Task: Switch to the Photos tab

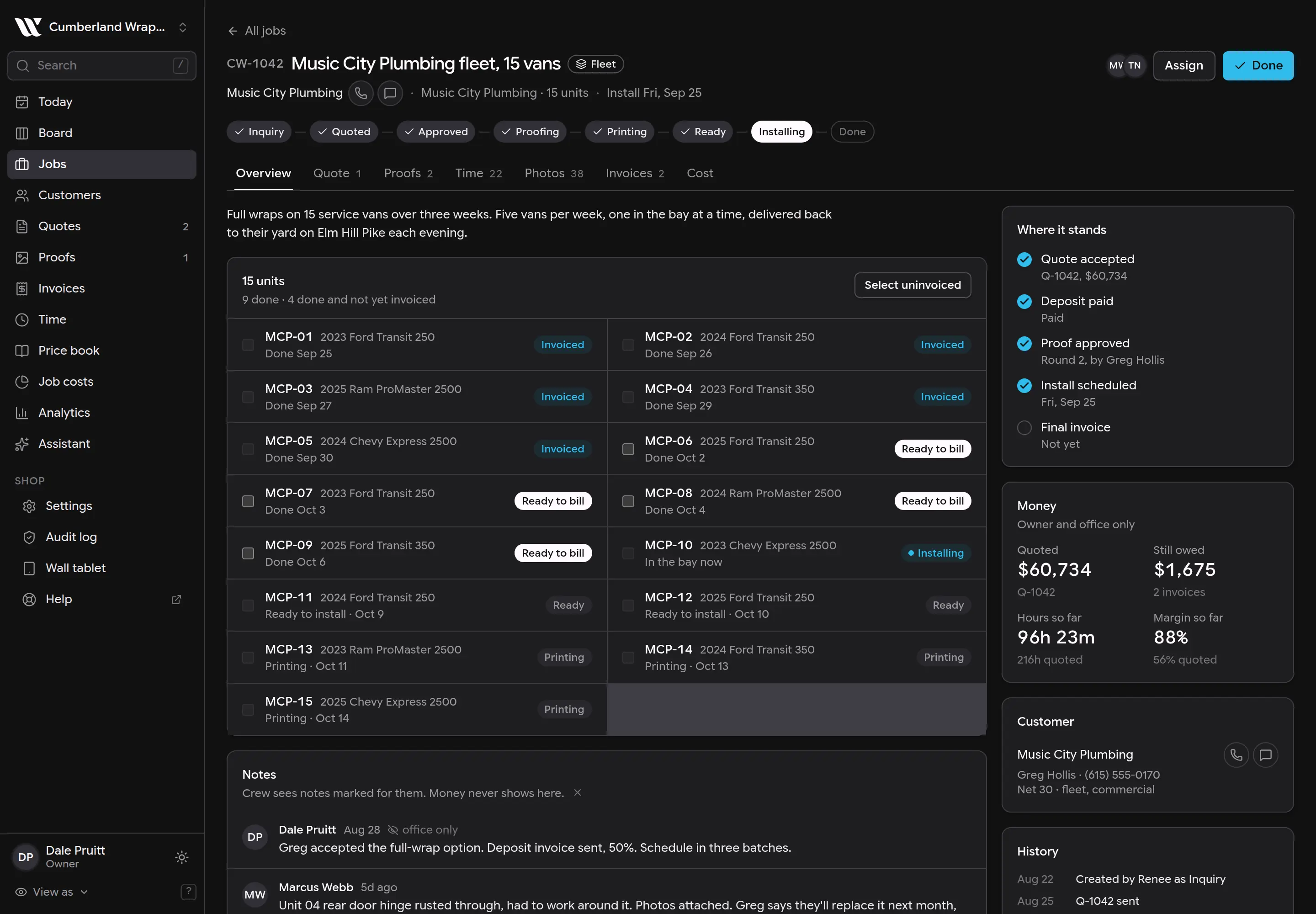Action: 553,173
